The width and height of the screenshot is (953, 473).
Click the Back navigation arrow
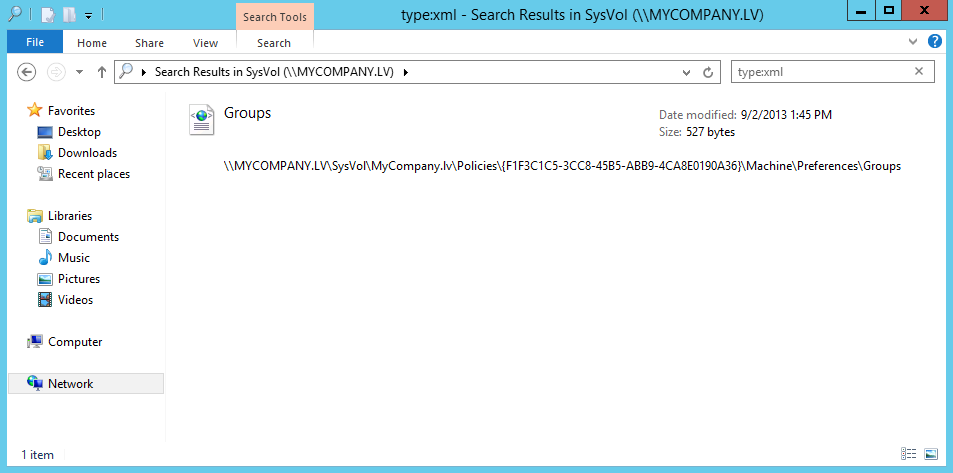[27, 72]
